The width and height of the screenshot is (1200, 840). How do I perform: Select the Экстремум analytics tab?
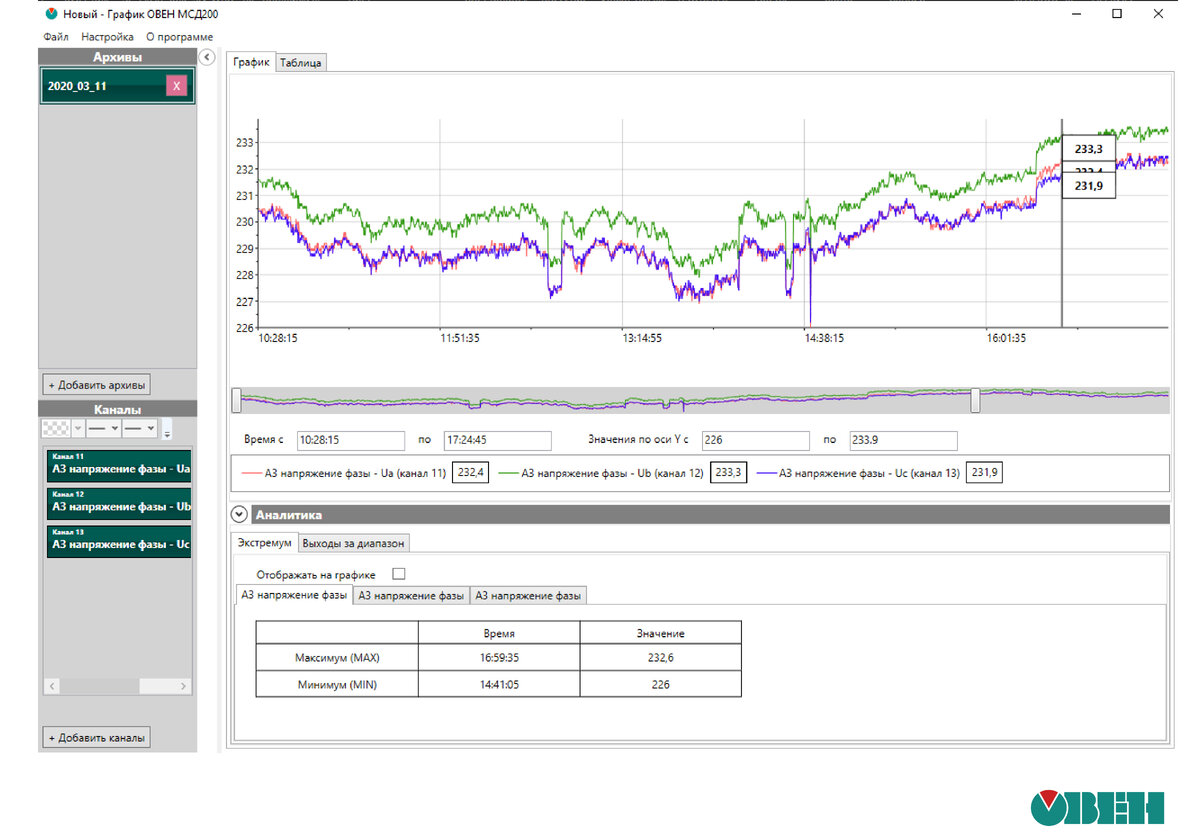[x=265, y=543]
